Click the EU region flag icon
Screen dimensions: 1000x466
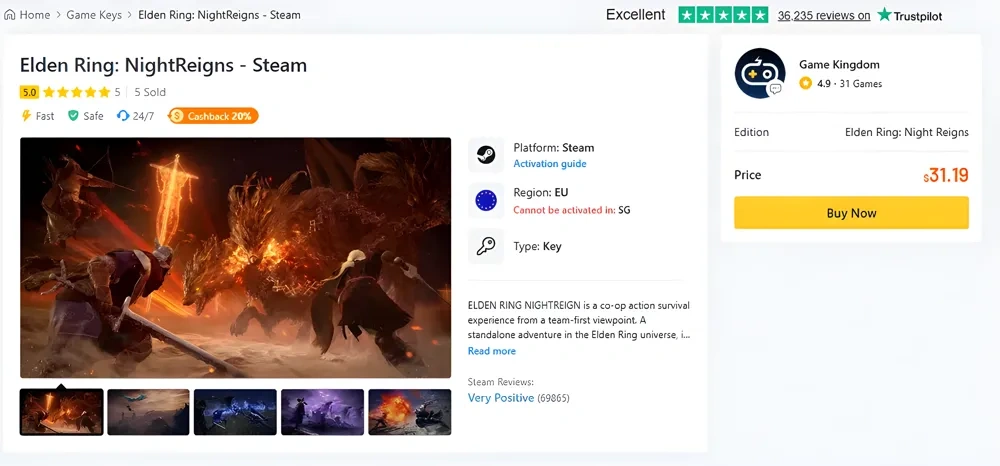(x=486, y=200)
